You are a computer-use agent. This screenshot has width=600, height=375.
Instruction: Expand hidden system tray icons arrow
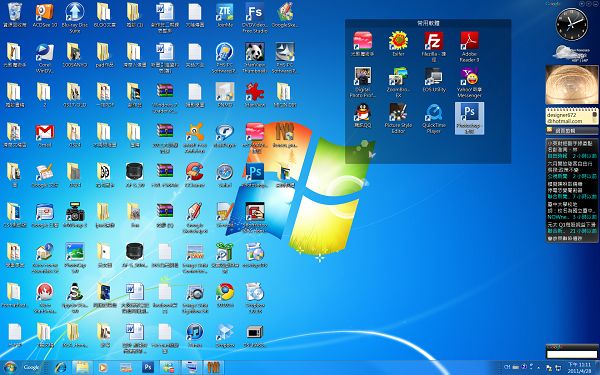click(x=539, y=367)
